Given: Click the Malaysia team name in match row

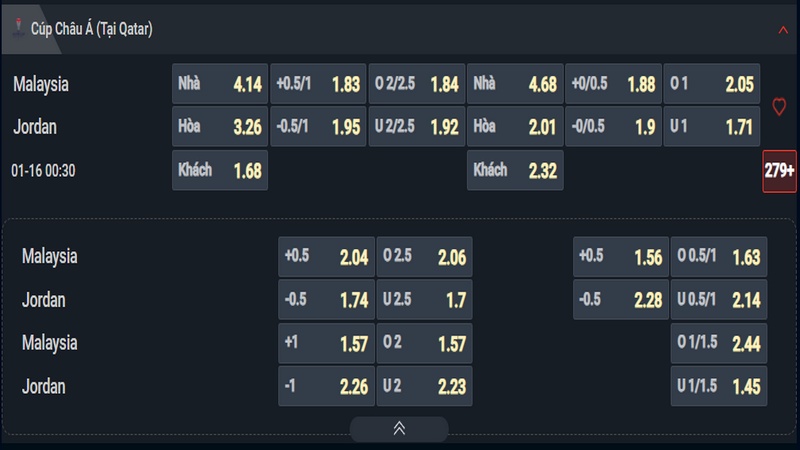Looking at the screenshot, I should point(41,84).
